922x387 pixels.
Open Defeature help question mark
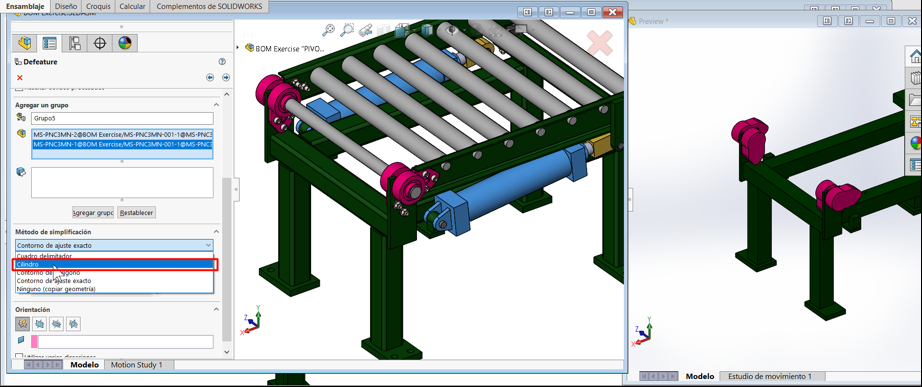[x=222, y=61]
